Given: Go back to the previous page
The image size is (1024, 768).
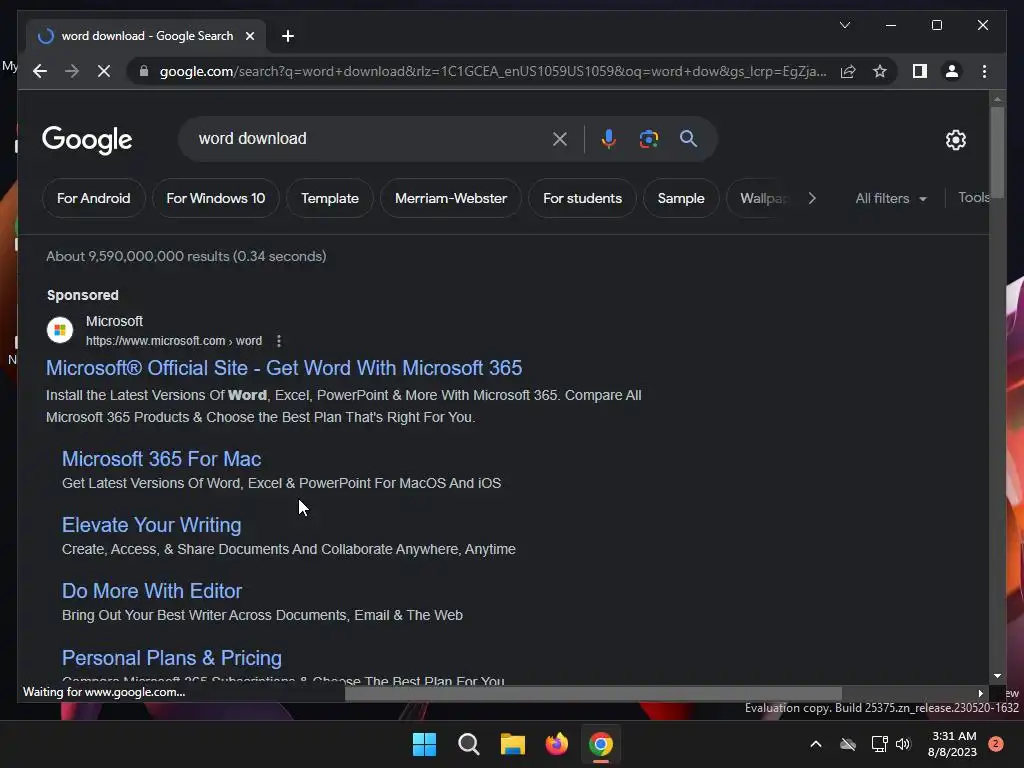Looking at the screenshot, I should 40,71.
